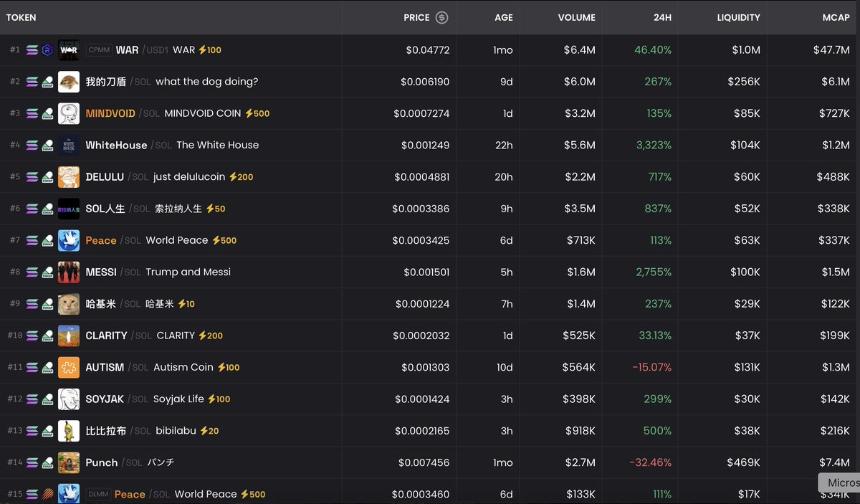
Task: Toggle the dollar currency icon next to PRICE
Action: [x=442, y=17]
